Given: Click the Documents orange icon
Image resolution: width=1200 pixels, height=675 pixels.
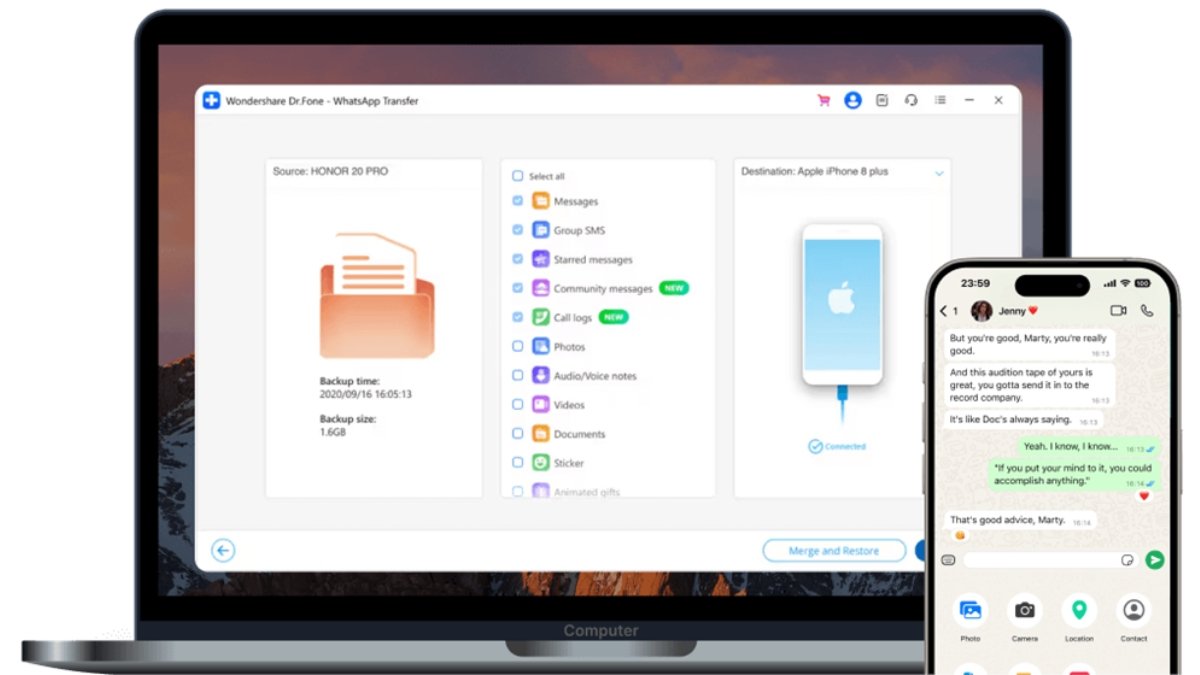Looking at the screenshot, I should pyautogui.click(x=540, y=433).
